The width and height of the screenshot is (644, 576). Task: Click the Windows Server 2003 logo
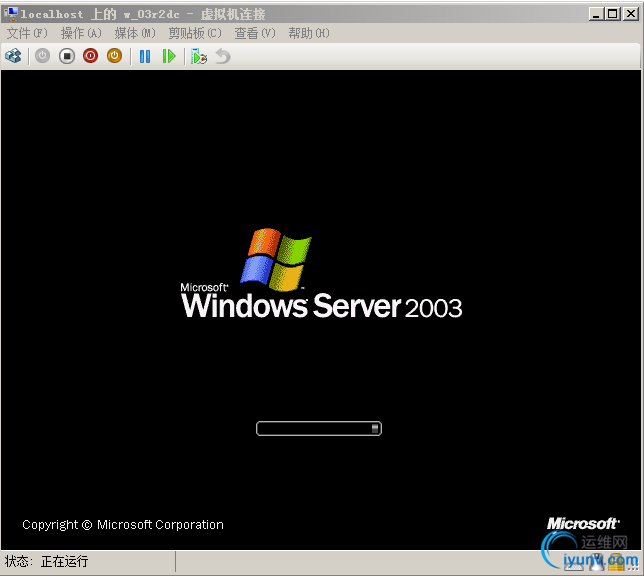pyautogui.click(x=321, y=274)
